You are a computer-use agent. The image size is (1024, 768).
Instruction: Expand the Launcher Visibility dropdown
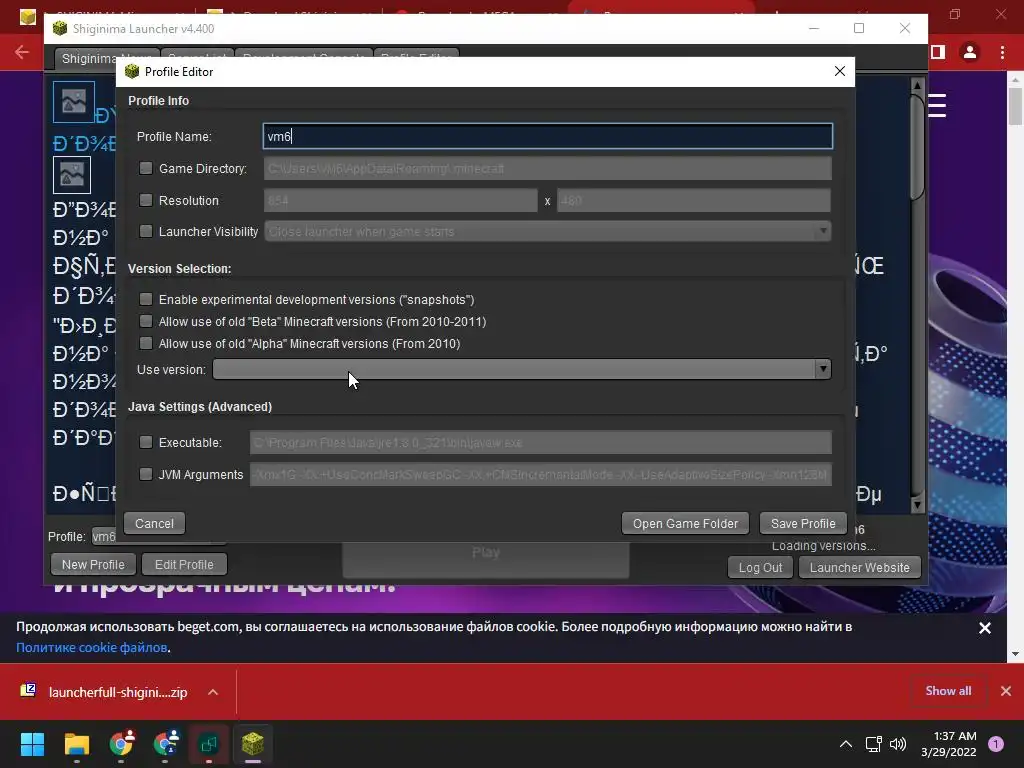(x=547, y=231)
